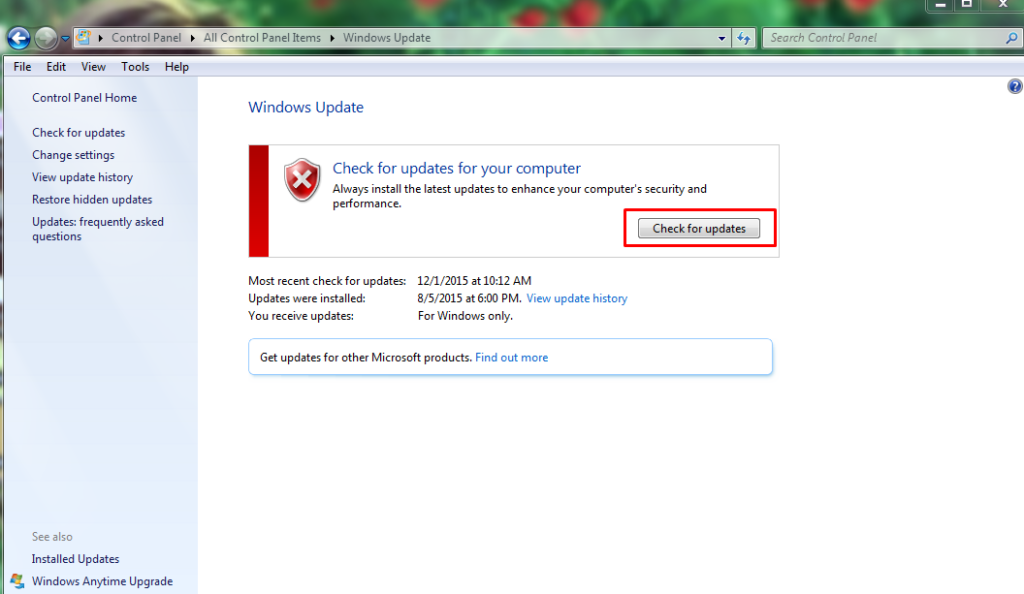Expand the chevron after 'All Control Panel Items'
1024x594 pixels.
pyautogui.click(x=332, y=38)
